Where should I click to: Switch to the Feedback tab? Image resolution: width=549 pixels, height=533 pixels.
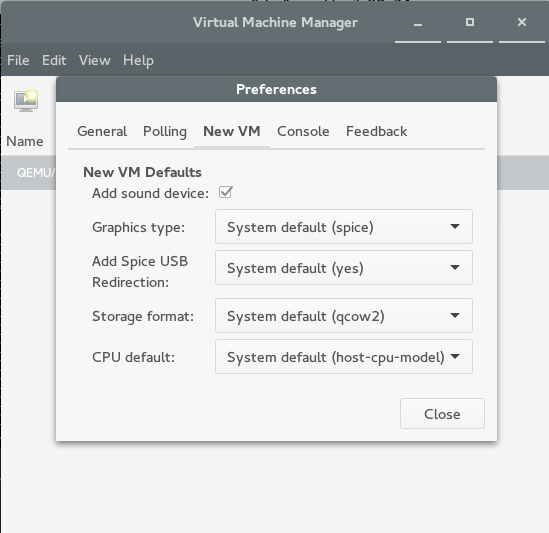tap(376, 132)
